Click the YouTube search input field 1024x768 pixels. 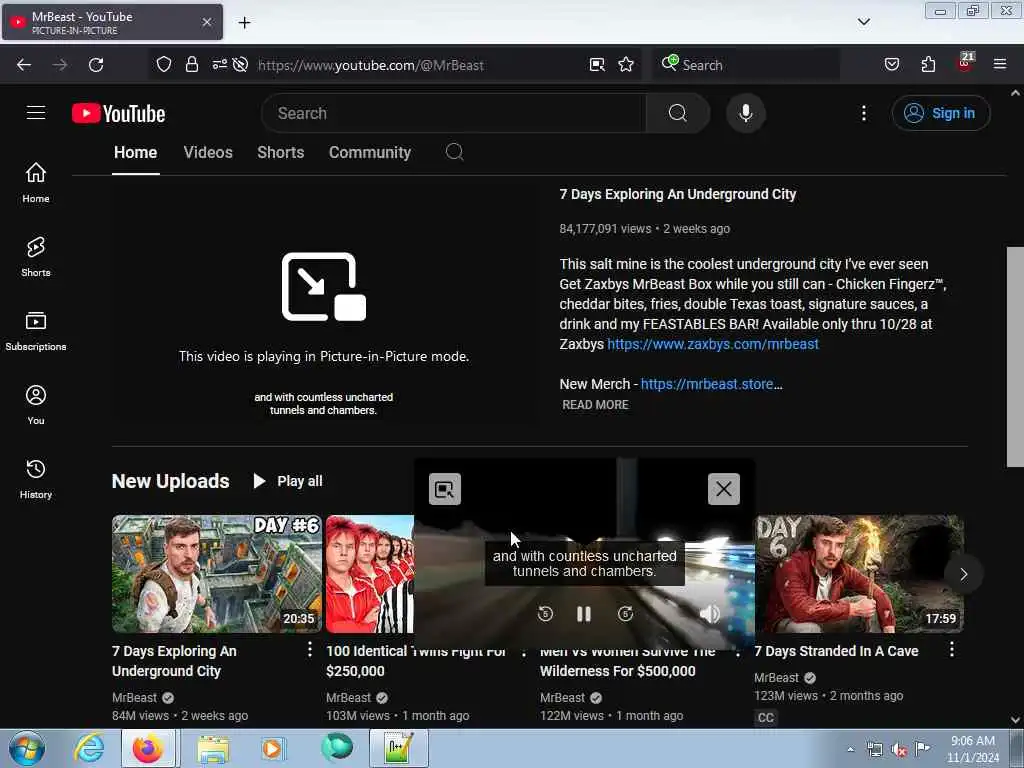(x=454, y=113)
